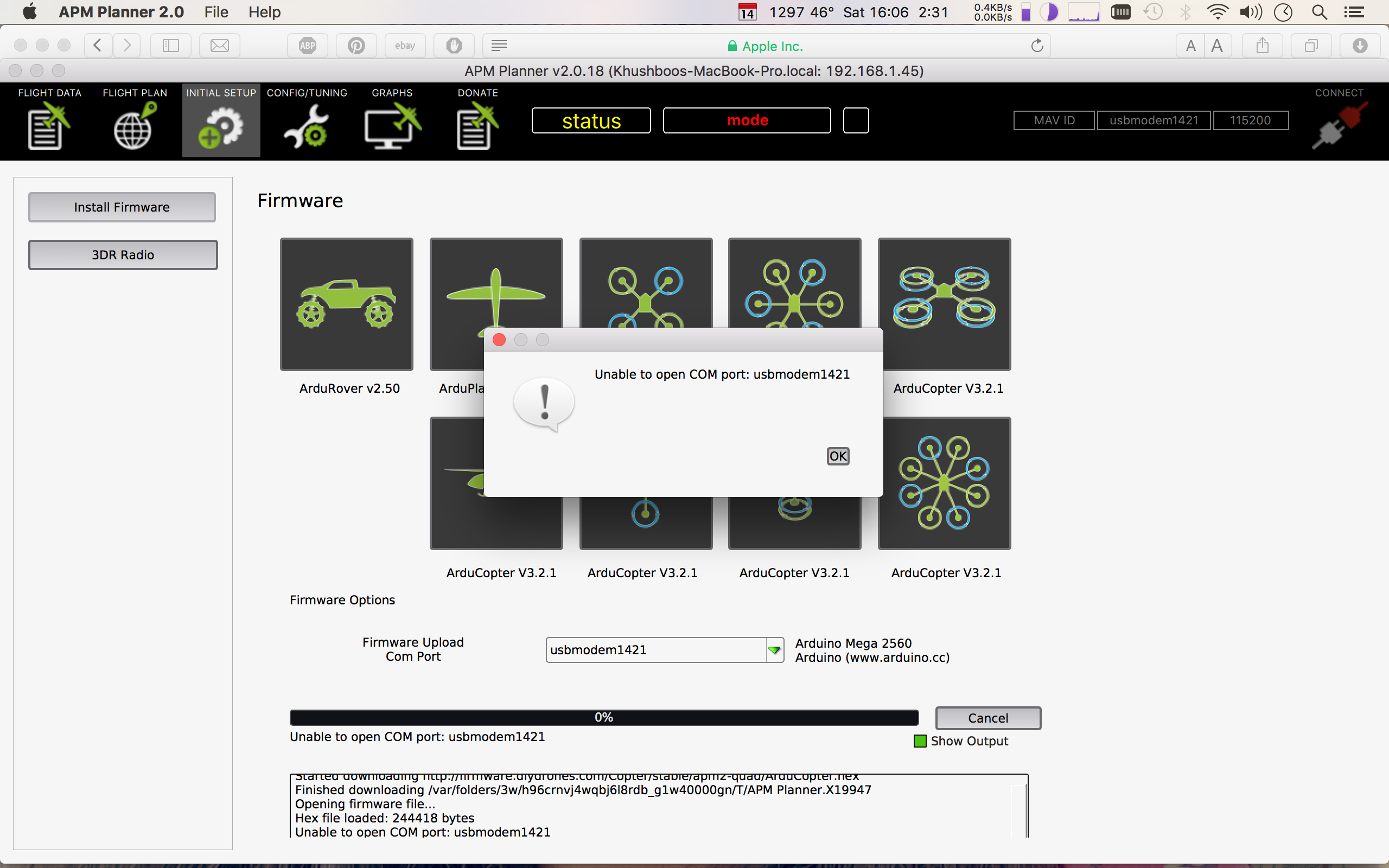This screenshot has height=868, width=1389.
Task: Go forward in the Safari window
Action: tap(127, 46)
